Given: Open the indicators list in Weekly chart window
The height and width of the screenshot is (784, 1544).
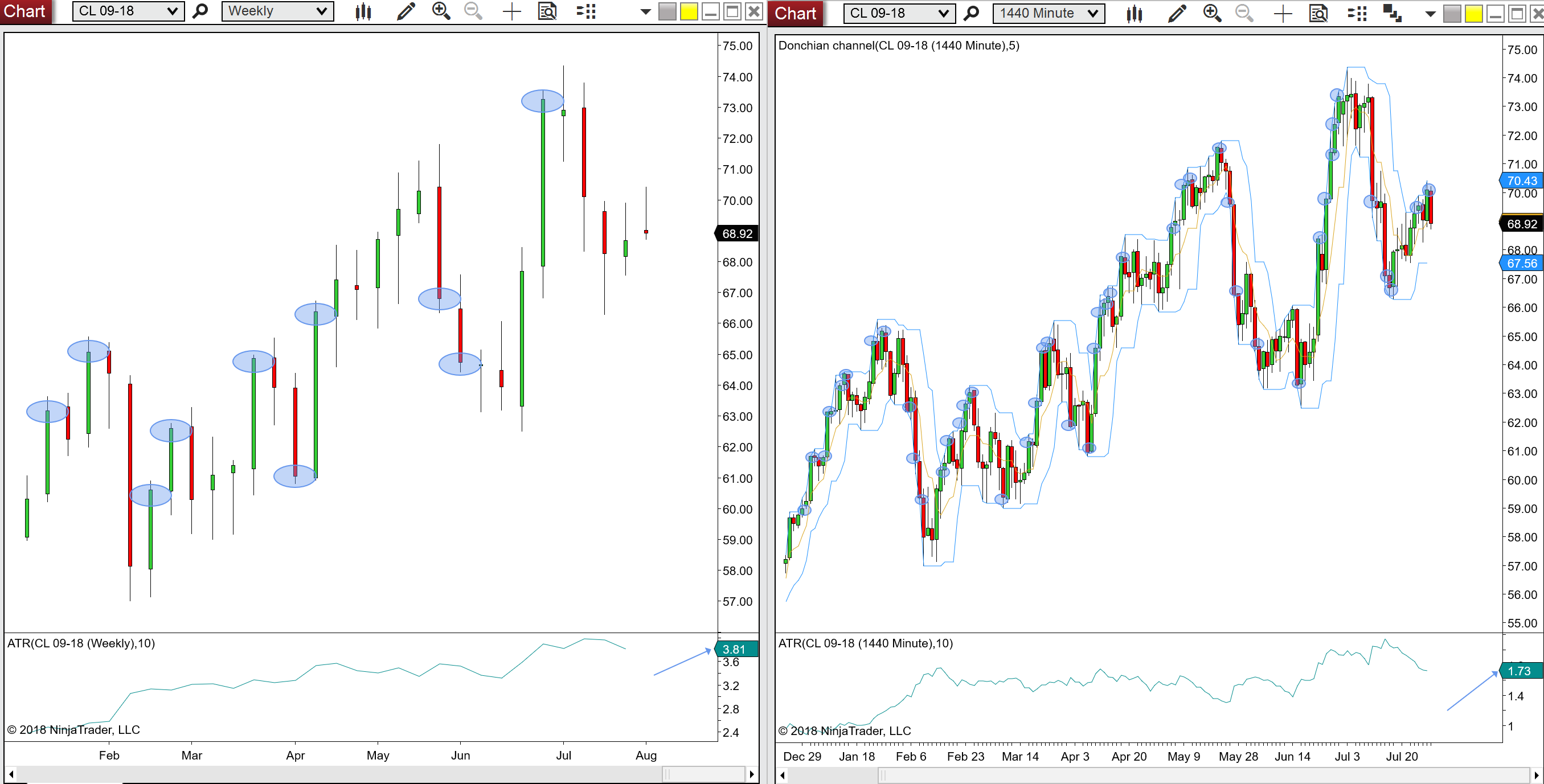Looking at the screenshot, I should [x=585, y=11].
